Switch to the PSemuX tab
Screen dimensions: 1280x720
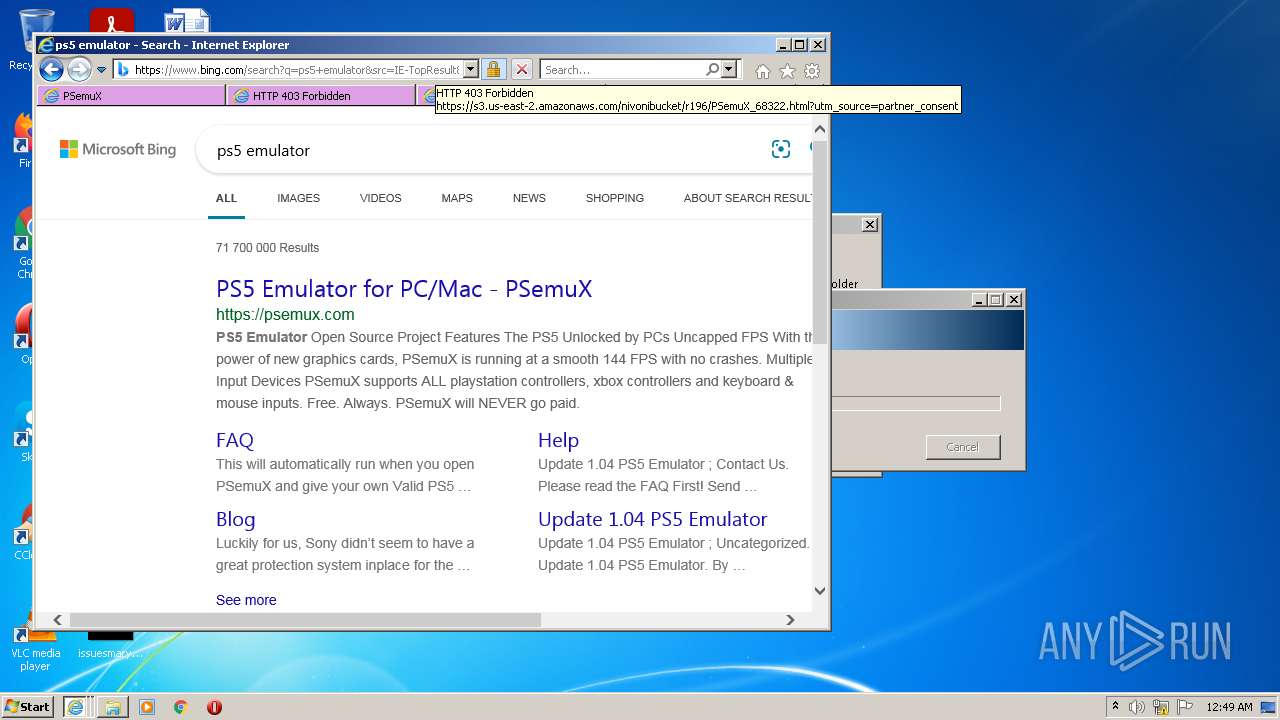[x=131, y=96]
